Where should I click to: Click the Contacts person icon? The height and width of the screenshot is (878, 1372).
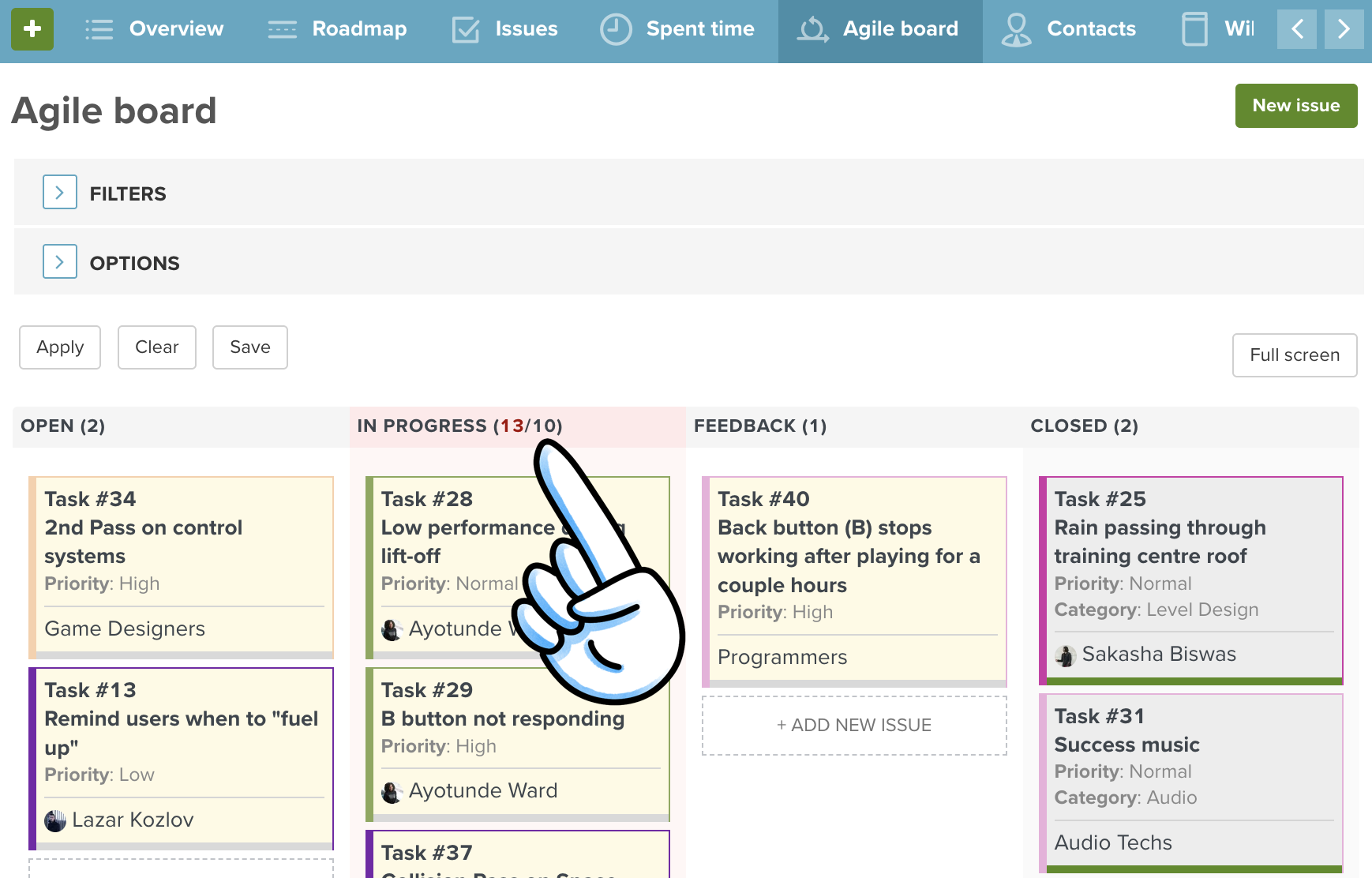tap(1016, 30)
